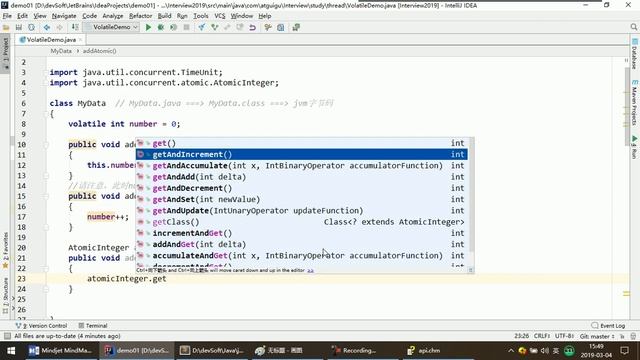Choose getAndAdd(int delta) suggestion

tap(302, 177)
